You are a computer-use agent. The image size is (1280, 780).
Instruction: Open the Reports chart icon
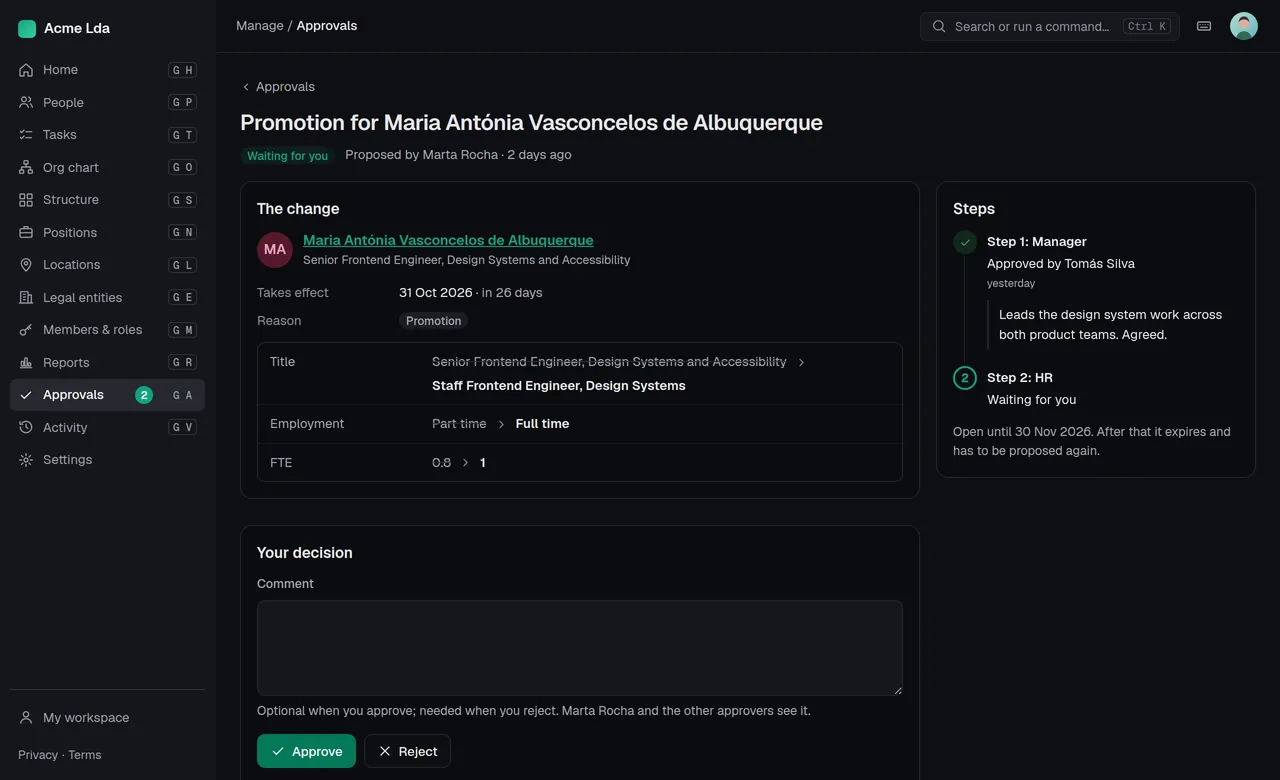(x=26, y=362)
